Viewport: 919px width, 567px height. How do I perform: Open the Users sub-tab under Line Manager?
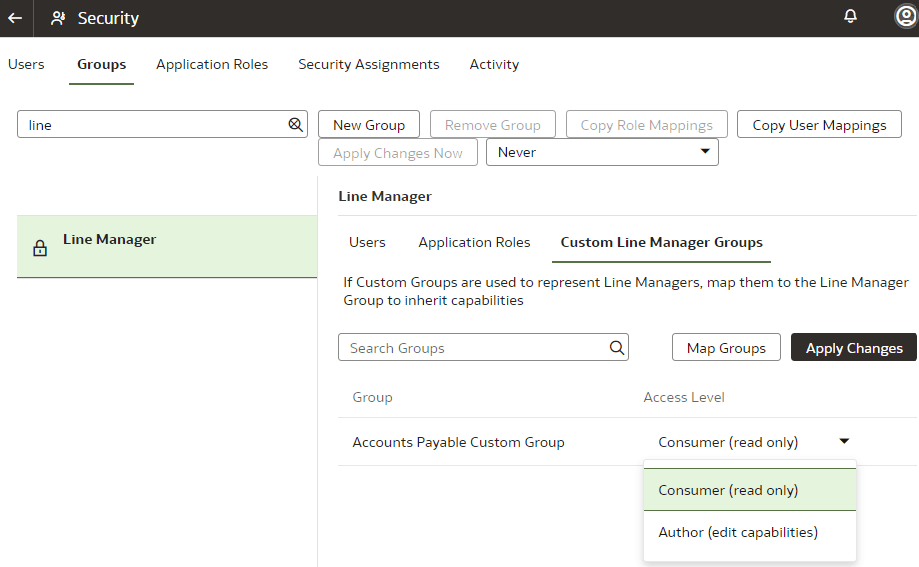pyautogui.click(x=367, y=242)
